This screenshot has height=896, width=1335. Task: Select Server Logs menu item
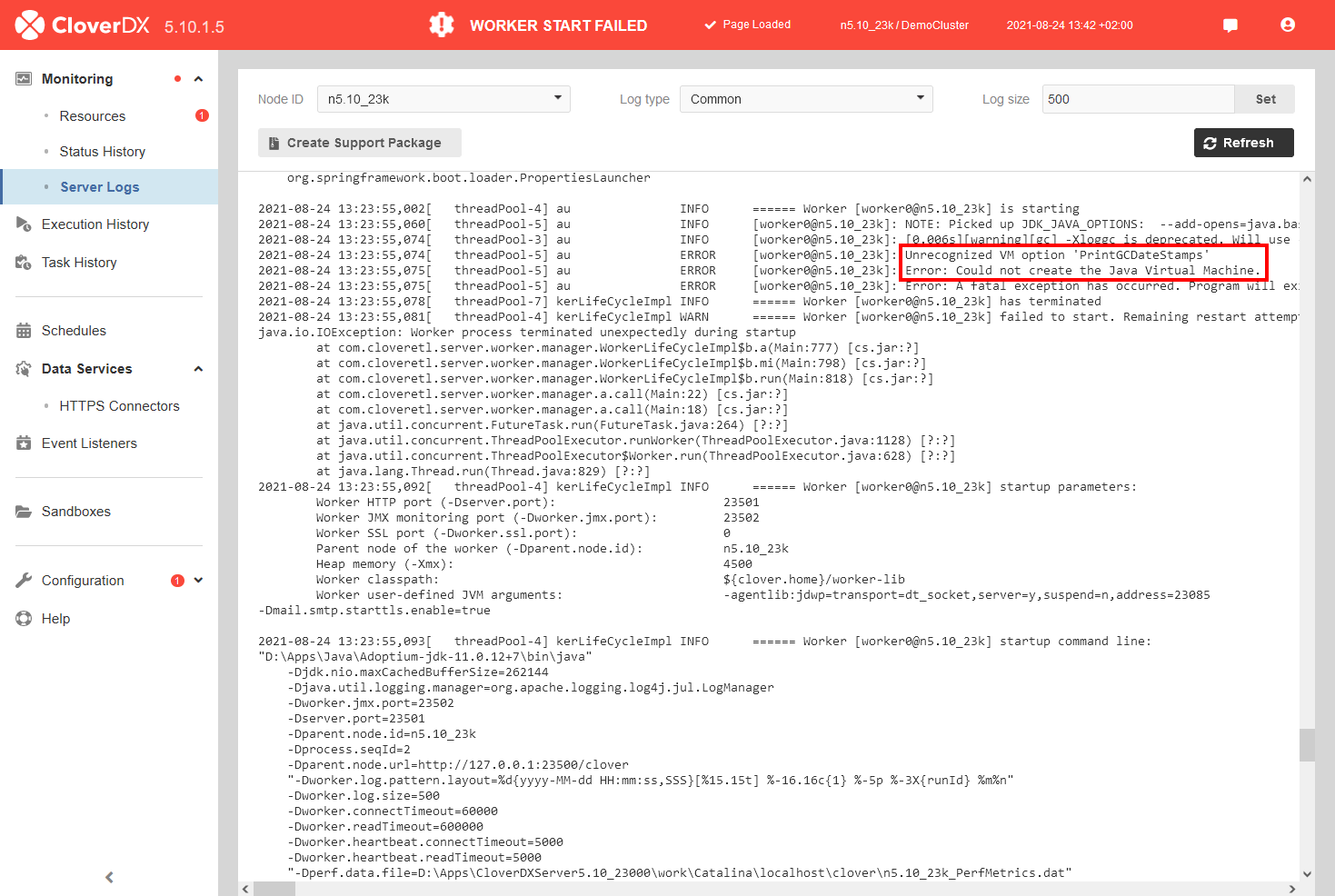(x=109, y=187)
